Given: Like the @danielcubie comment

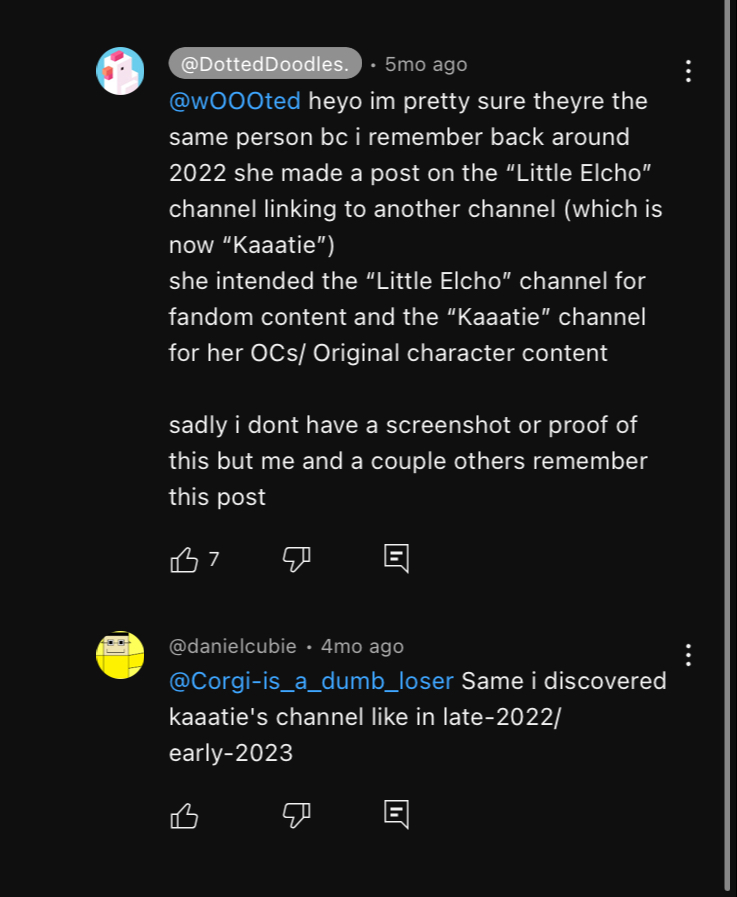Looking at the screenshot, I should tap(184, 815).
